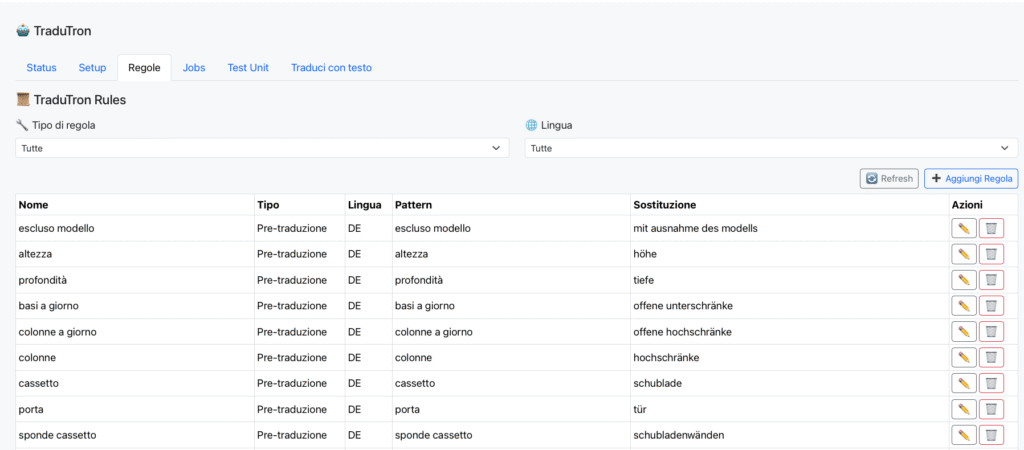This screenshot has width=1024, height=450.
Task: Delete the 'profondità' rule via trash icon
Action: click(991, 280)
